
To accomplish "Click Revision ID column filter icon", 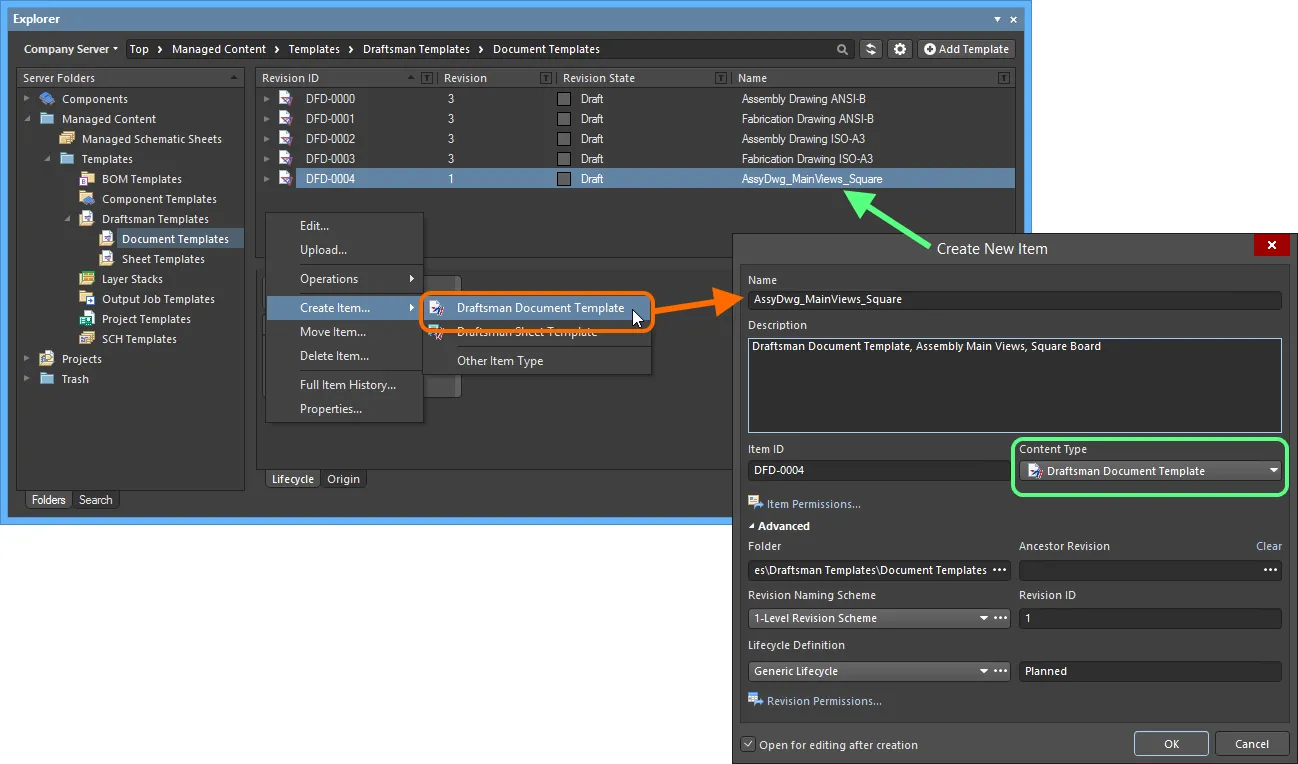I will 427,78.
